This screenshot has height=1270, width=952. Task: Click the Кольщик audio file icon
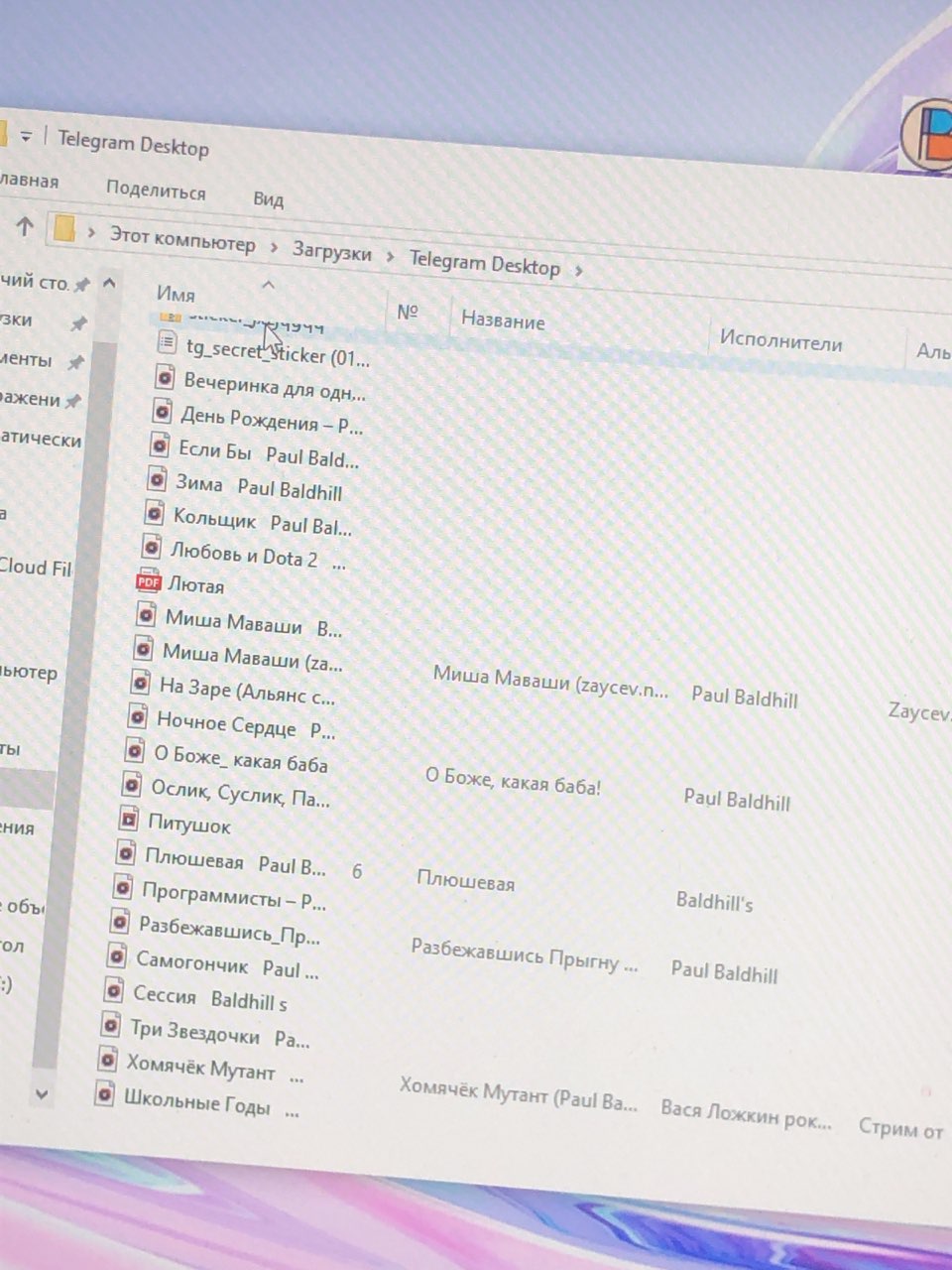click(155, 513)
